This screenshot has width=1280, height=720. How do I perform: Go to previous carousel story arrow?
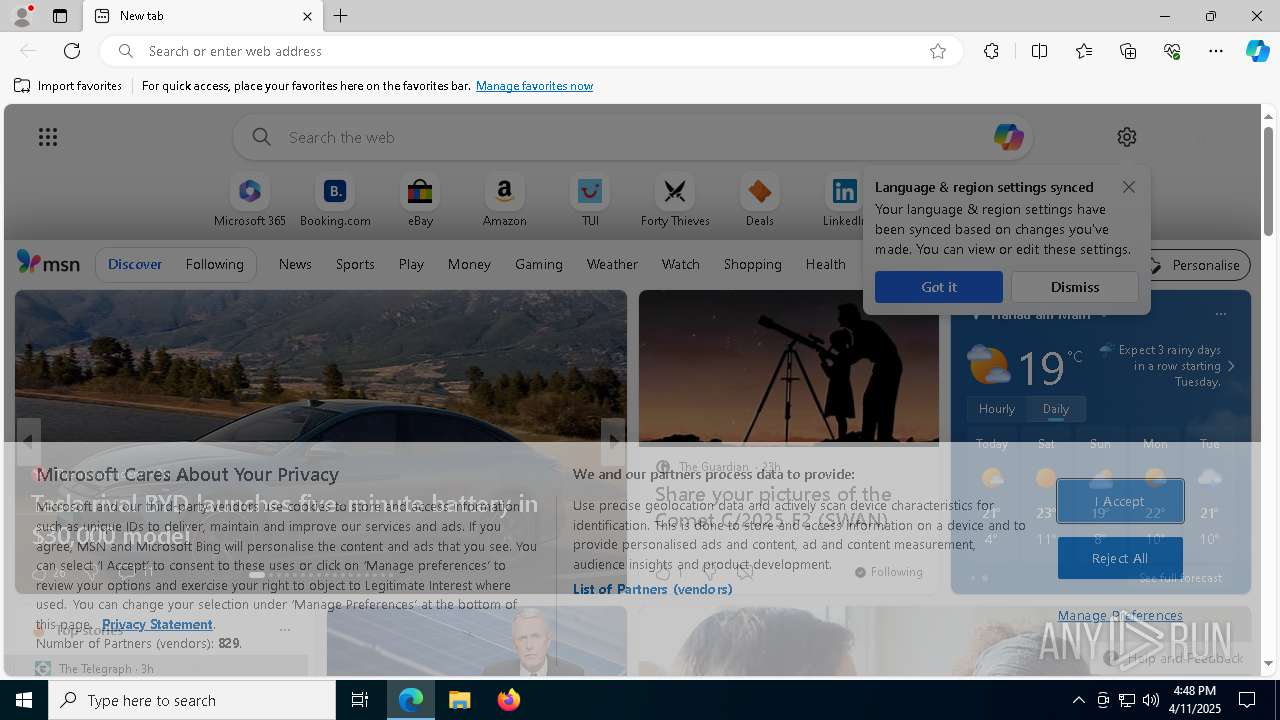28,440
